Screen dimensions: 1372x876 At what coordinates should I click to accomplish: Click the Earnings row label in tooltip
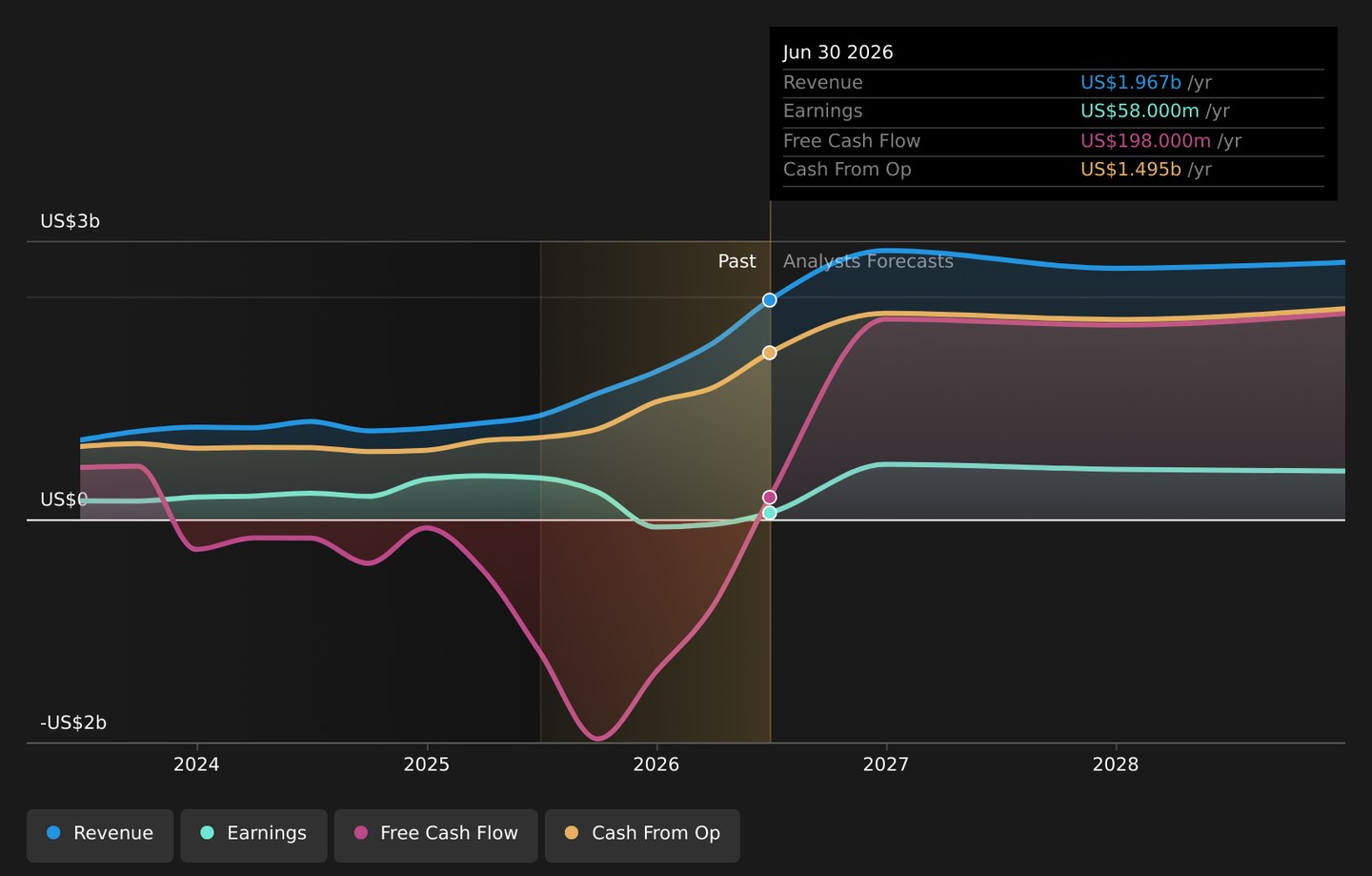click(823, 112)
